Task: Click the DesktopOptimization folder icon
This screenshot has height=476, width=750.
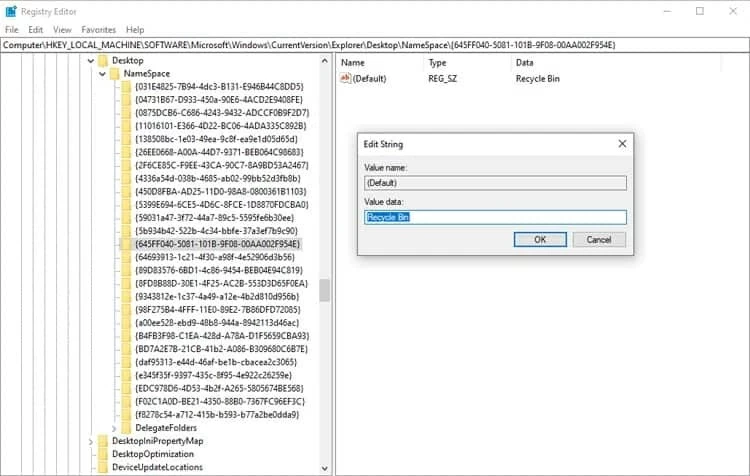Action: pos(102,454)
